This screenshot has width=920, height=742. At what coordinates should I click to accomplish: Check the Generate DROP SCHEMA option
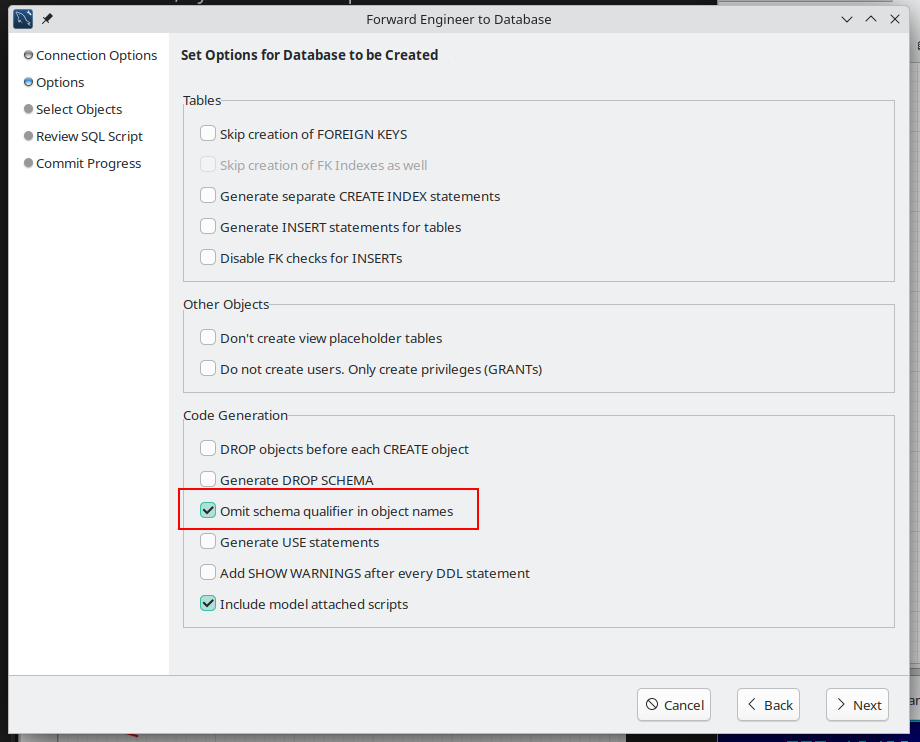click(208, 480)
